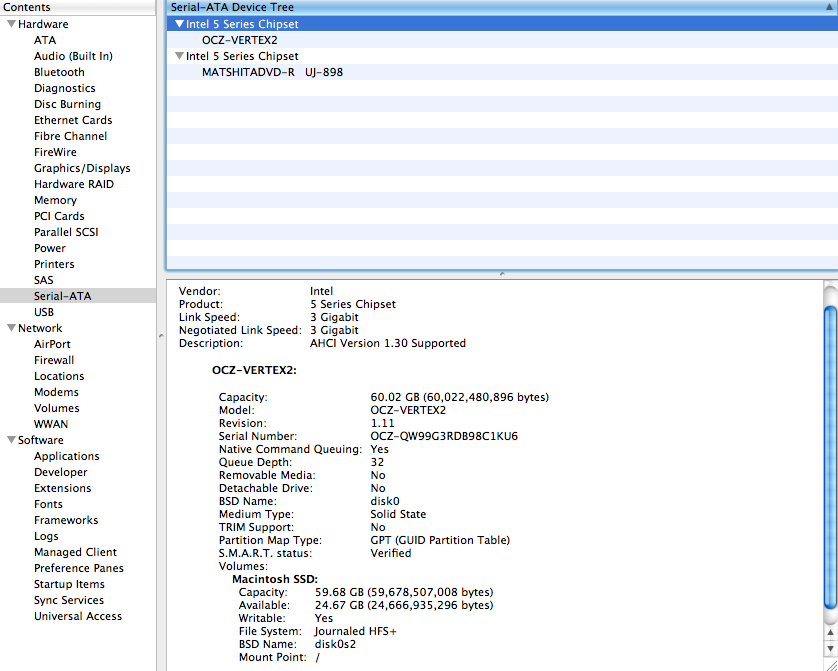Screen dimensions: 838x671
Task: Open Extensions section
Action: 63,488
